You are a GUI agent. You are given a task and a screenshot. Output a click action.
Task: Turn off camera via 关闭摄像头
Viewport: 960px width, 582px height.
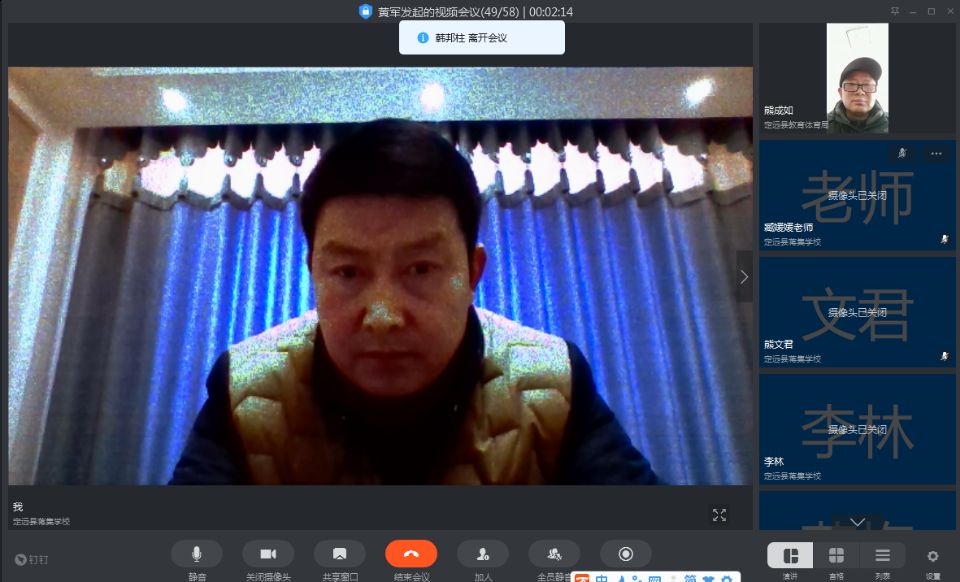(268, 554)
